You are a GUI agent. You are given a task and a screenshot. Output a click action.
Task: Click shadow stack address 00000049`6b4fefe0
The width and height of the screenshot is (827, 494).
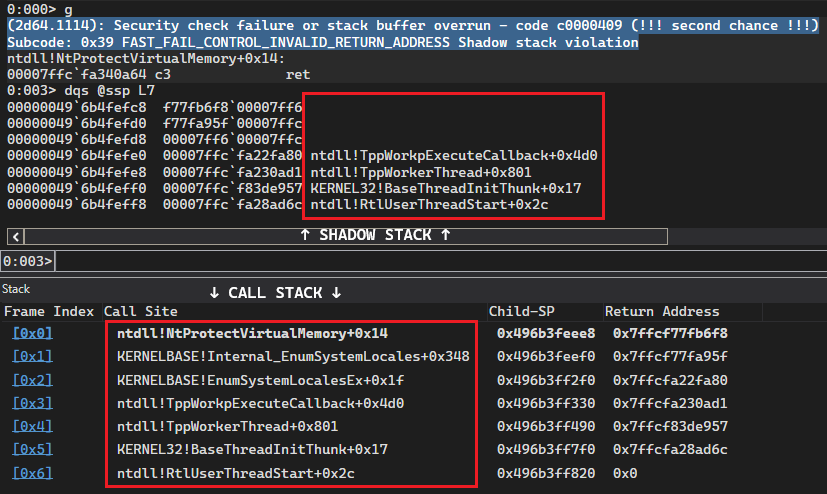[x=76, y=156]
